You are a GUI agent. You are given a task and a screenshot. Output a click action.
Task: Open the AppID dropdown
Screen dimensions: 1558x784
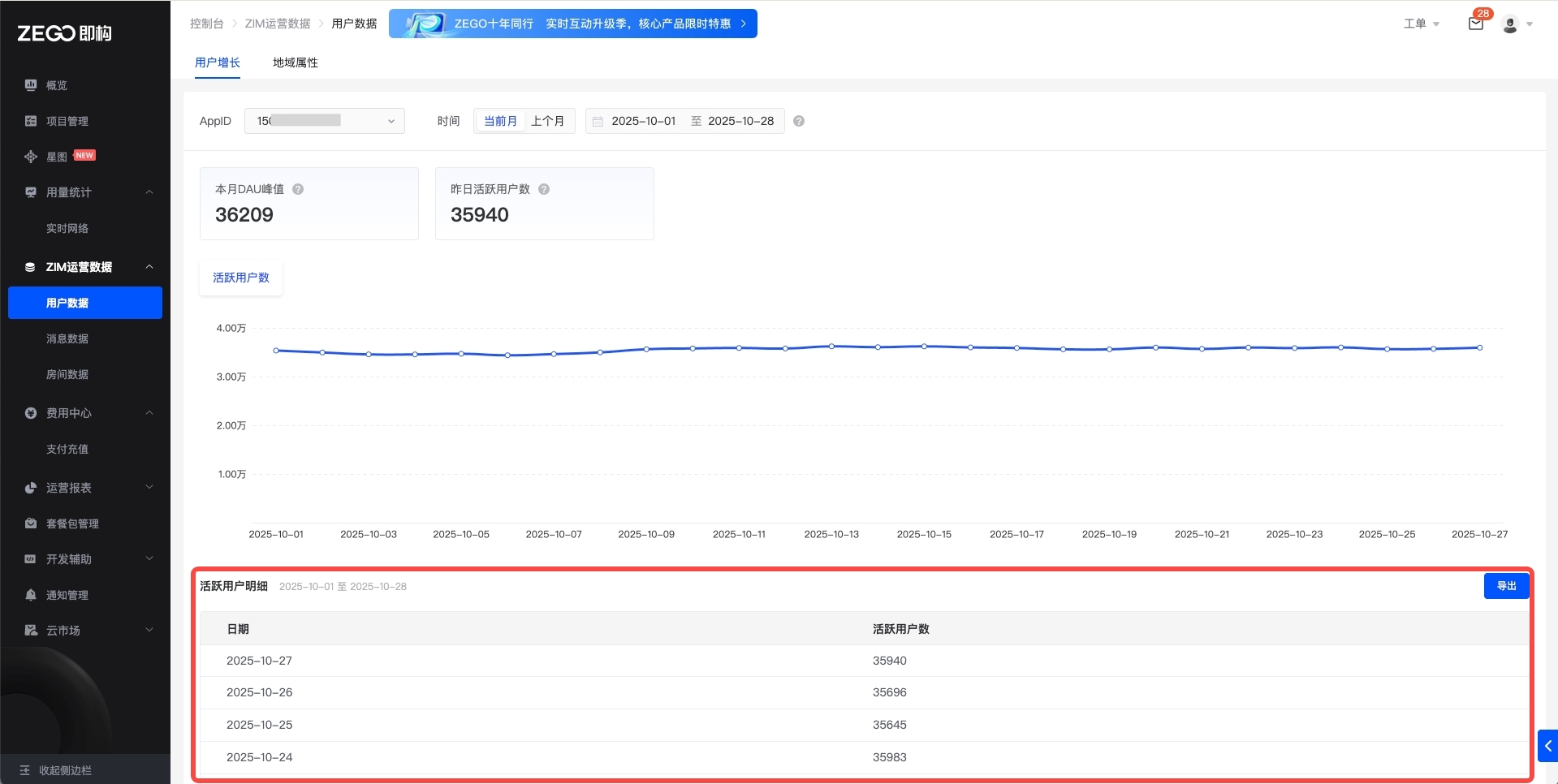tap(325, 121)
